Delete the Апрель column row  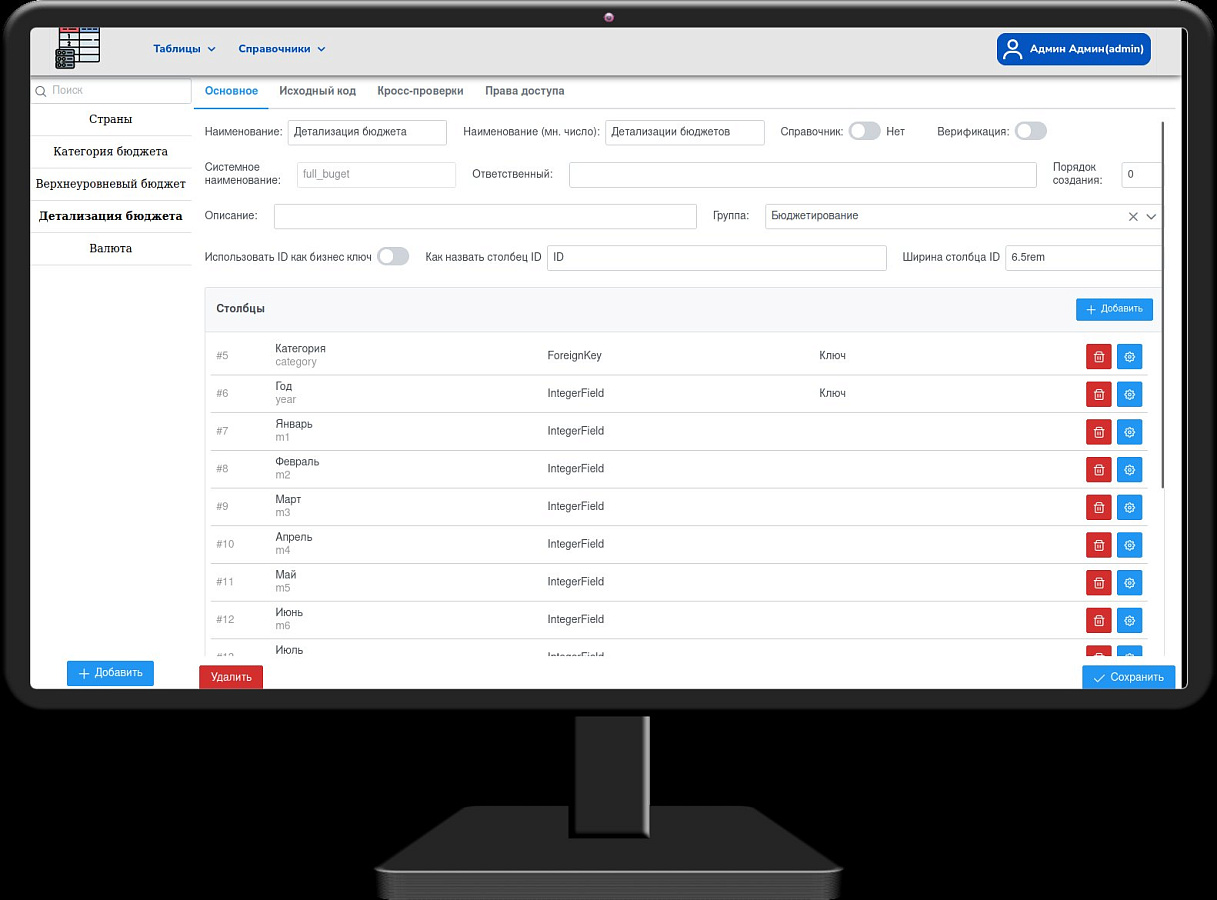[x=1099, y=545]
